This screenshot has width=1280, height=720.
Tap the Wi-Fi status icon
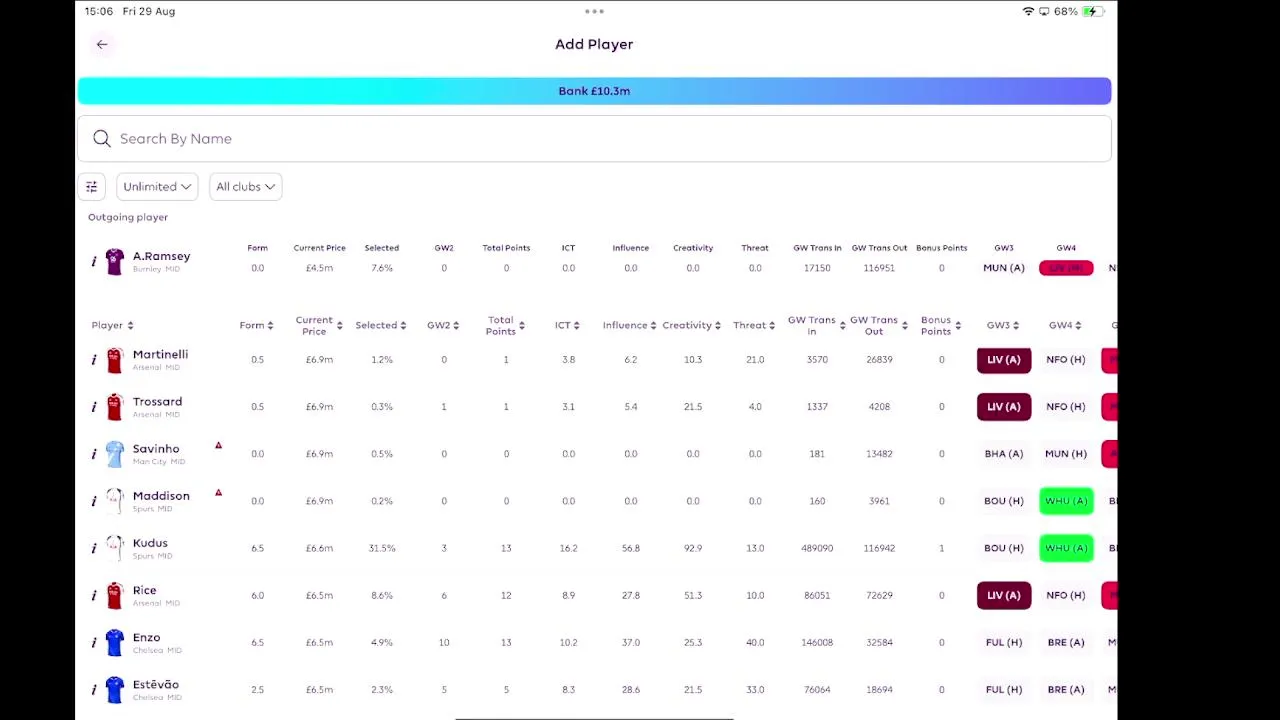1028,11
